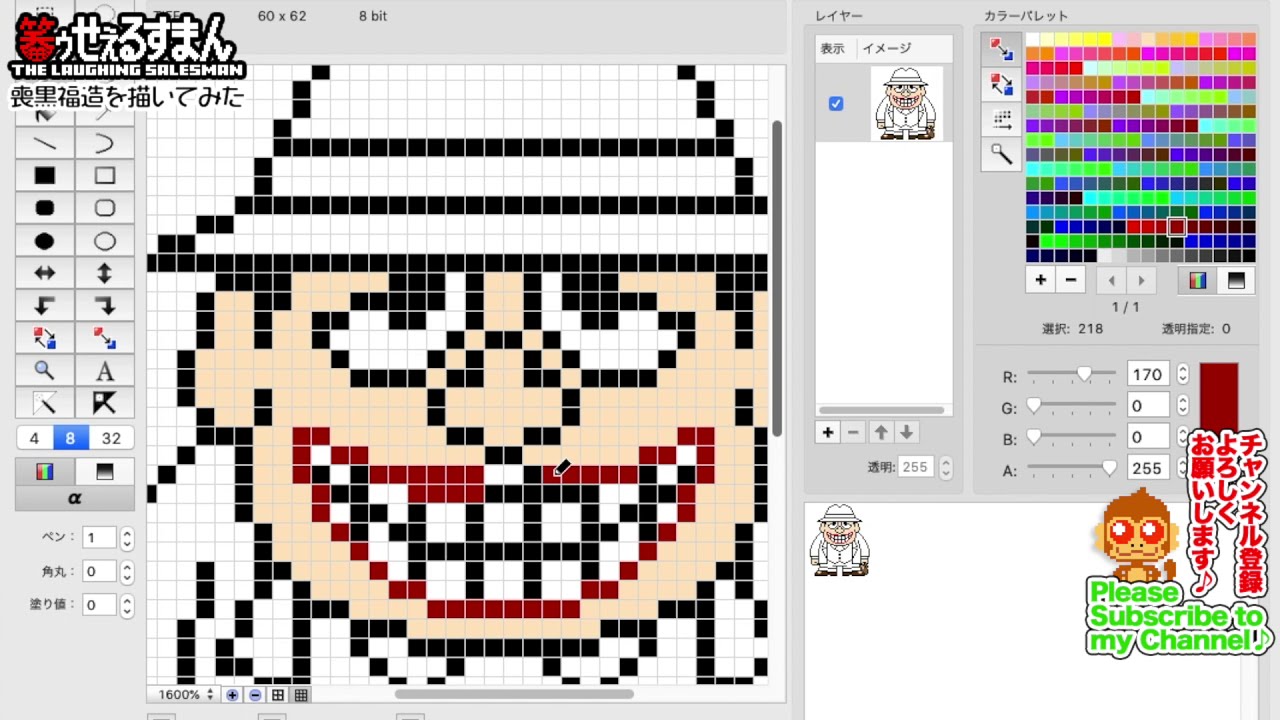The height and width of the screenshot is (720, 1280).
Task: Select the black-corner selection arrow tool
Action: click(x=105, y=403)
